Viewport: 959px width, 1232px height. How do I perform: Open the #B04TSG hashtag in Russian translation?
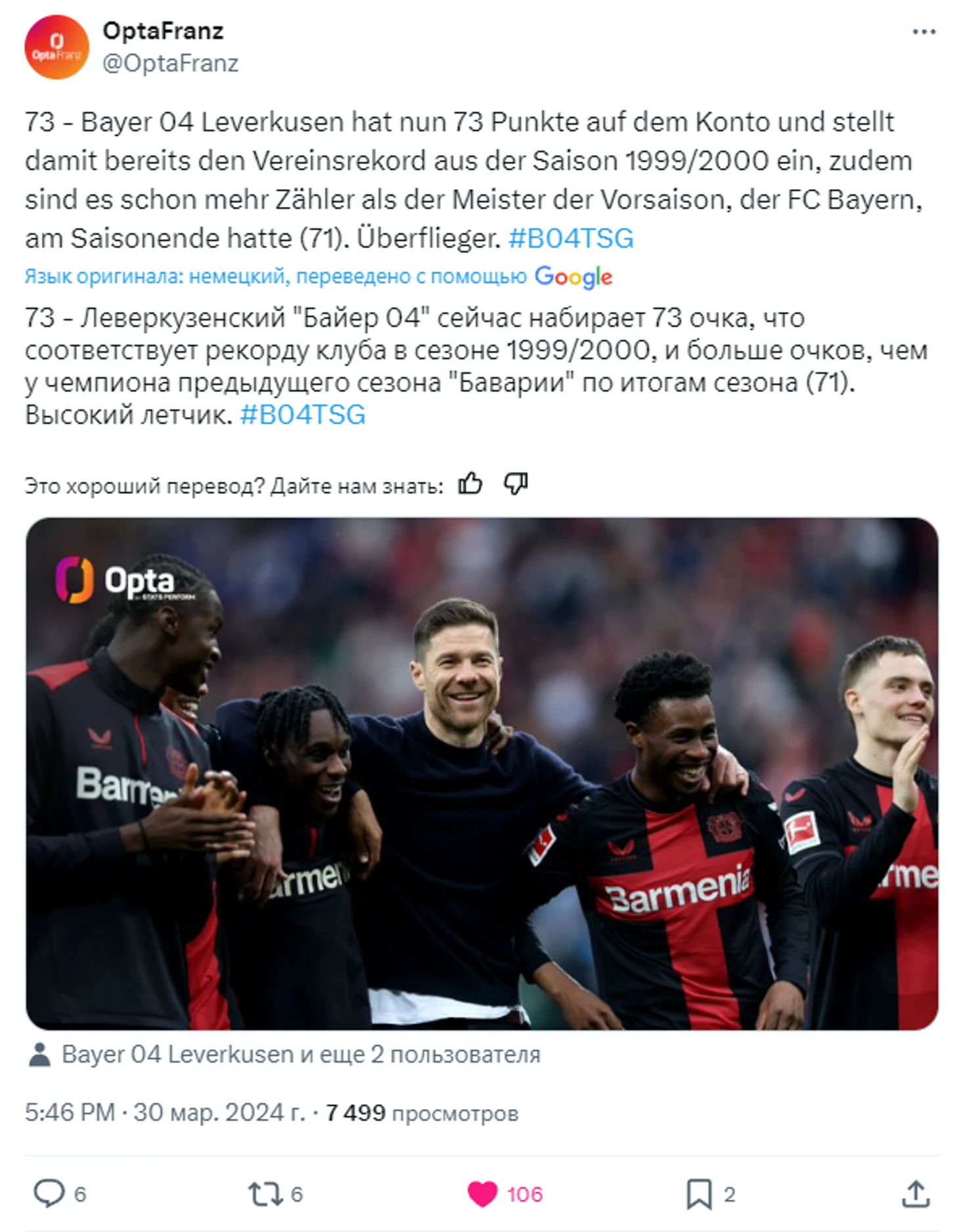pos(303,415)
